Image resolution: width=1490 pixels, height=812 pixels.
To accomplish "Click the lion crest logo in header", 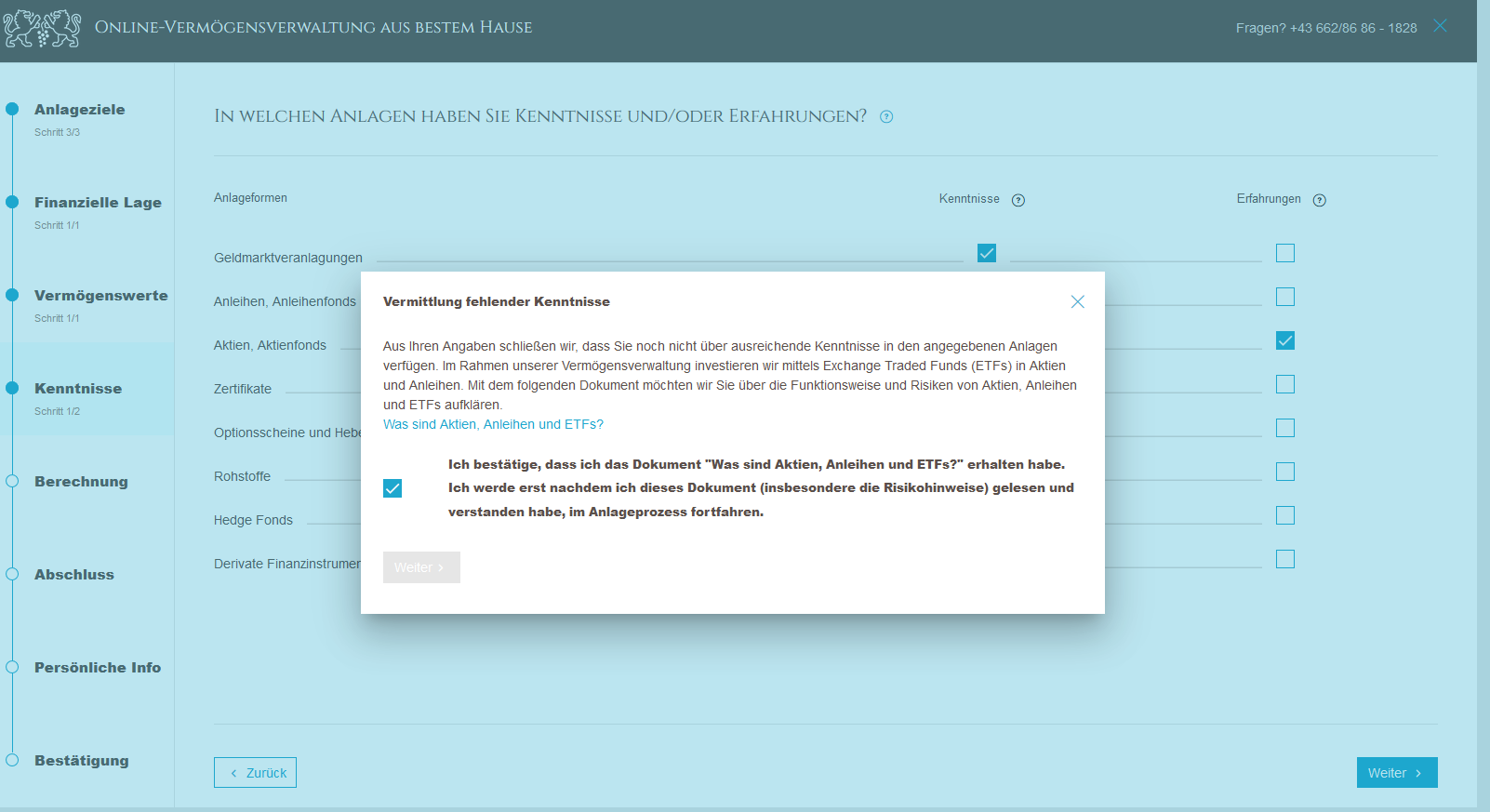I will (x=42, y=28).
